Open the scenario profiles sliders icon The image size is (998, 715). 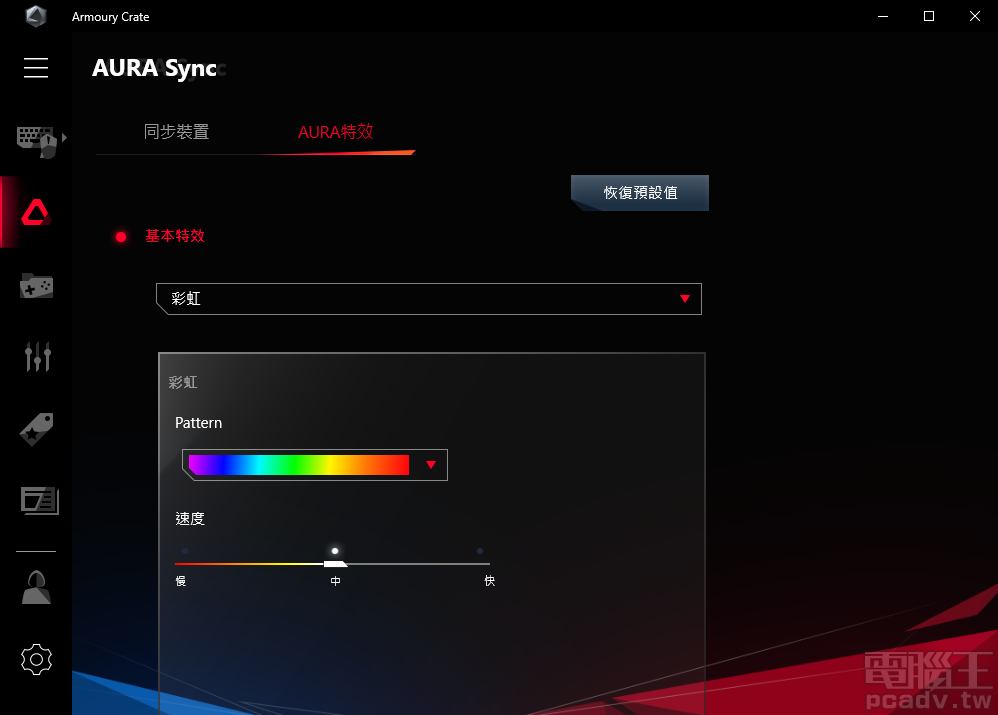(x=36, y=356)
